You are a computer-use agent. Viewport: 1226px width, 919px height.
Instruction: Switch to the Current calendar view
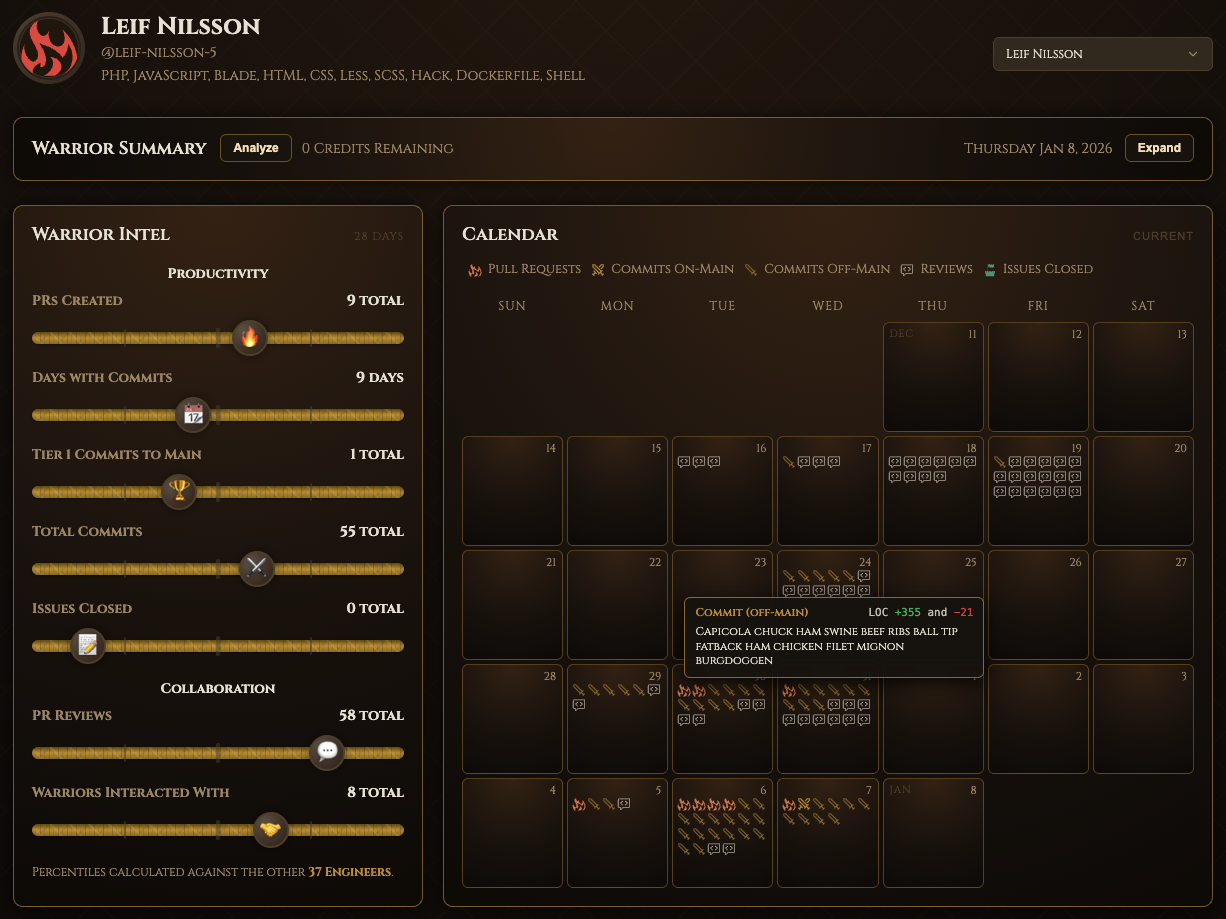pos(1163,236)
